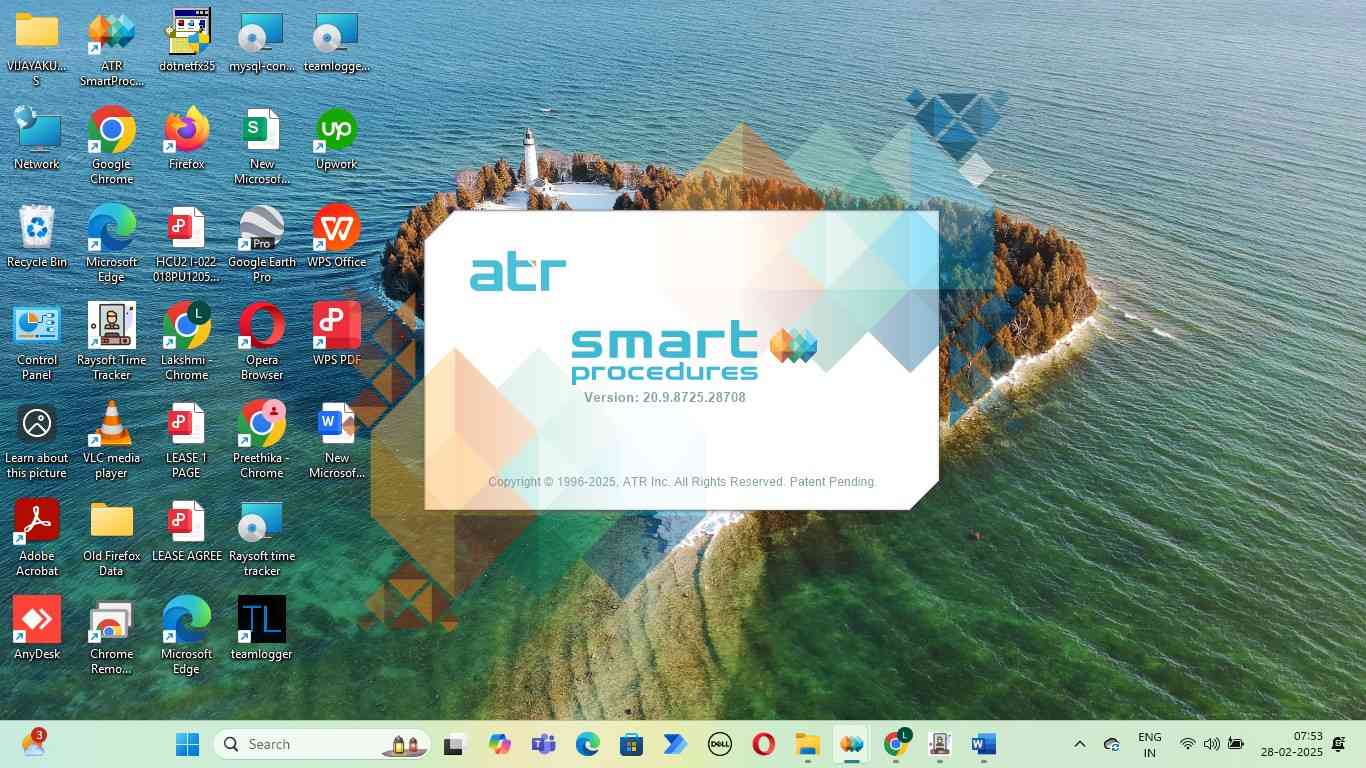Viewport: 1366px width, 768px height.
Task: Select the teamlogger... installer icon in top row
Action: pyautogui.click(x=337, y=41)
